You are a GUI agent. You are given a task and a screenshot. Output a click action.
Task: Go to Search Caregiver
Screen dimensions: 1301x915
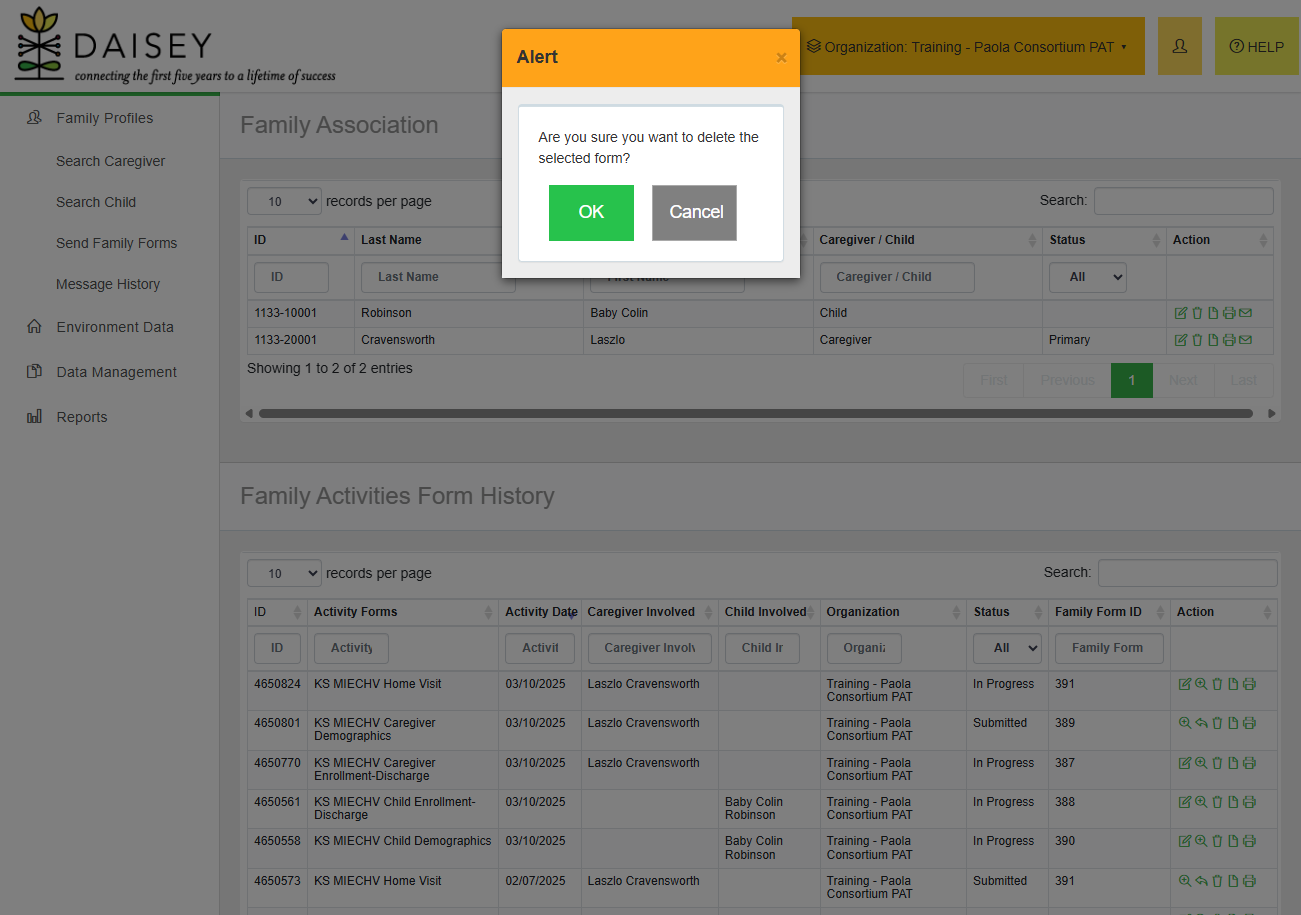(111, 161)
